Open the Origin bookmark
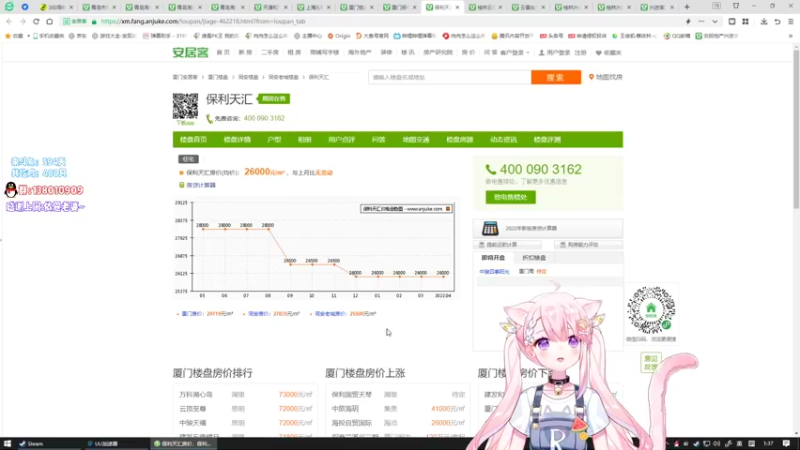 (339, 36)
